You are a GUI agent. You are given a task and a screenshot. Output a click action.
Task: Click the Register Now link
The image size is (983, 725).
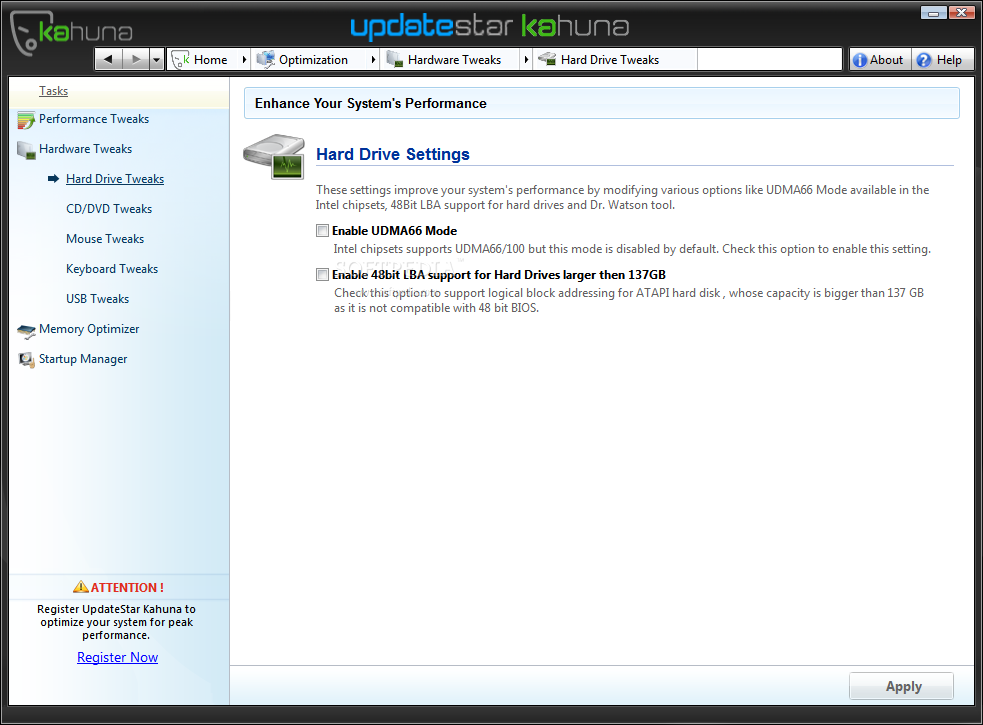pos(117,657)
